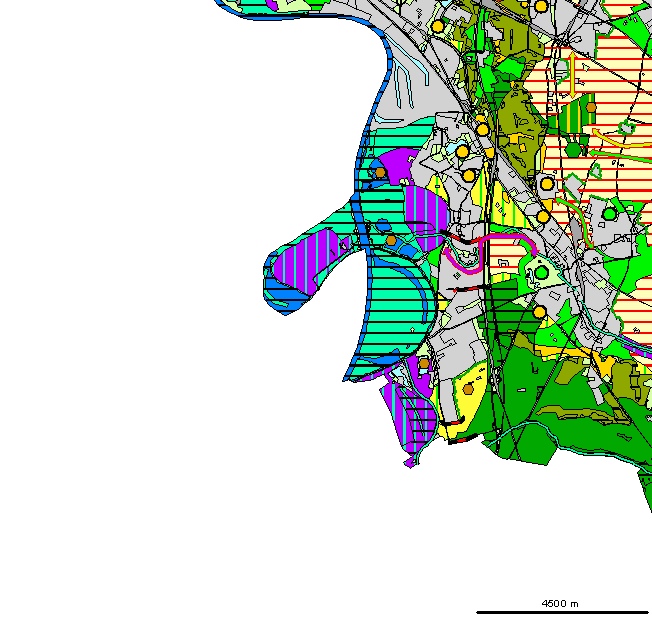
Task: Select the brown hexagon on green-yellow striped patch
Action: 591,107
